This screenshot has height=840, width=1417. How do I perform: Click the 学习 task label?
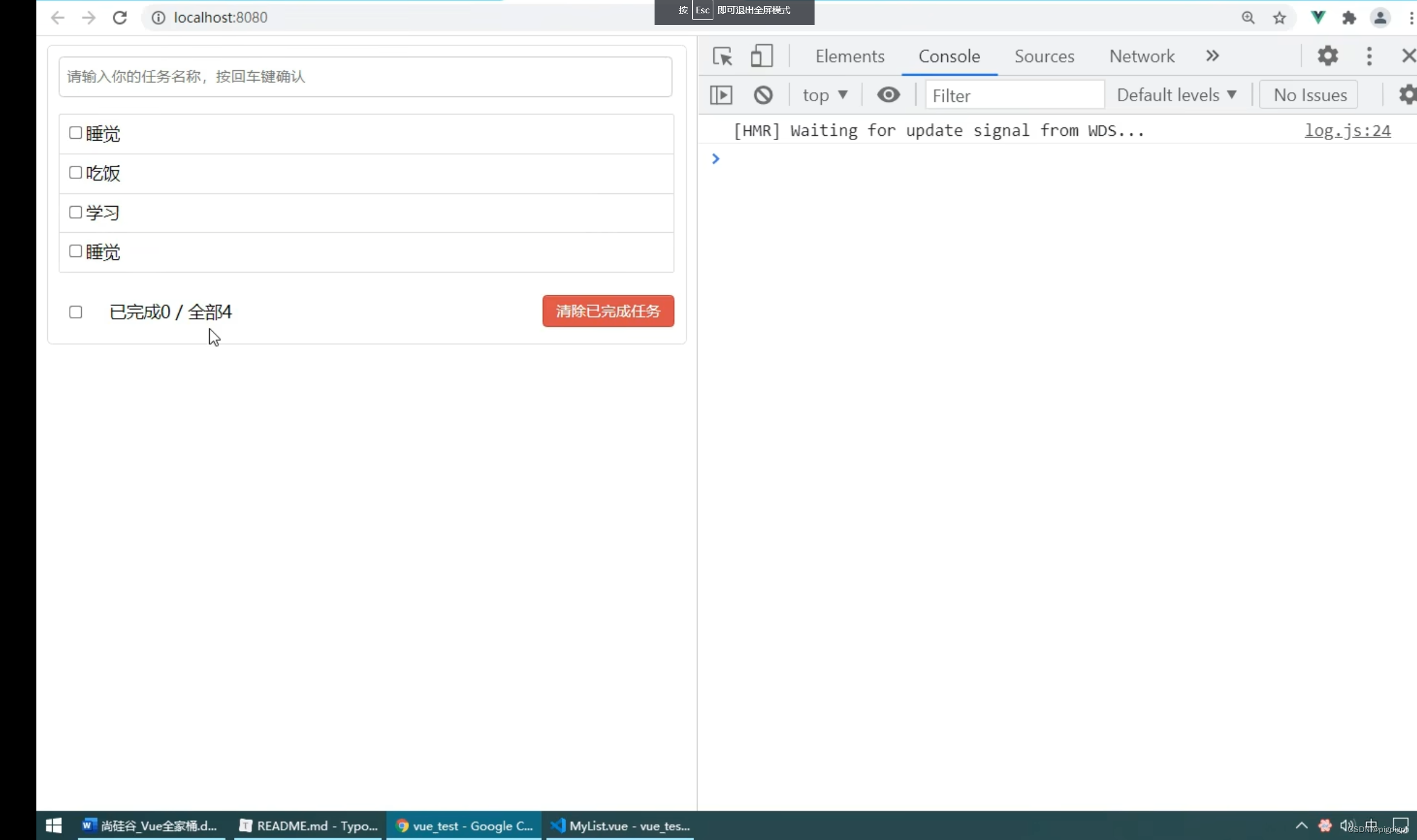pos(102,213)
